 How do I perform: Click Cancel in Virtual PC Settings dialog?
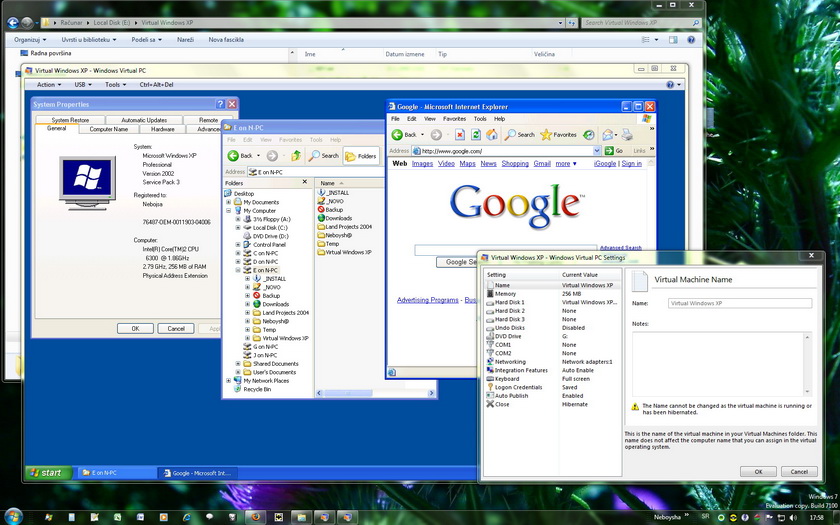click(x=798, y=472)
